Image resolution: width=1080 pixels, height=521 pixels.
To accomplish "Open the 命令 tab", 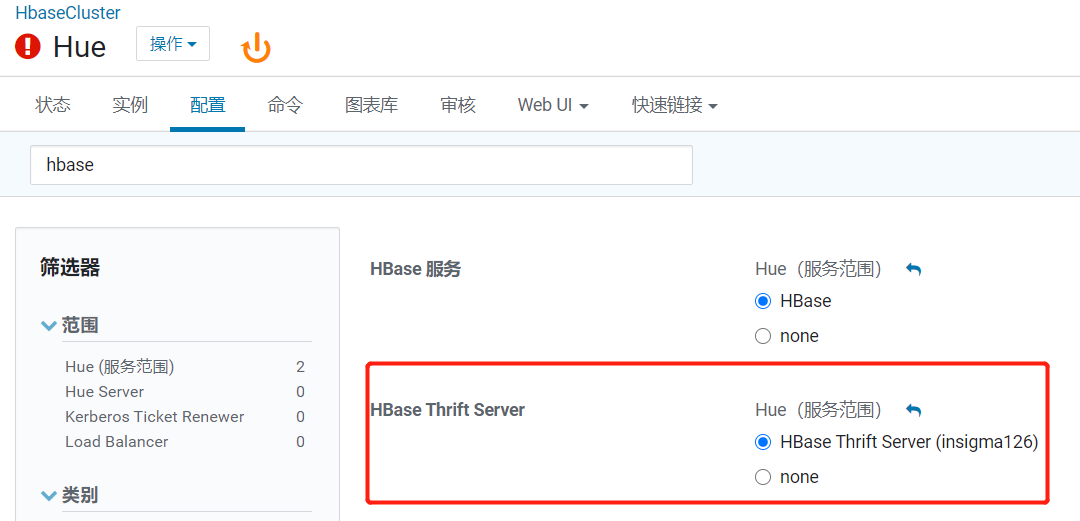I will (285, 105).
